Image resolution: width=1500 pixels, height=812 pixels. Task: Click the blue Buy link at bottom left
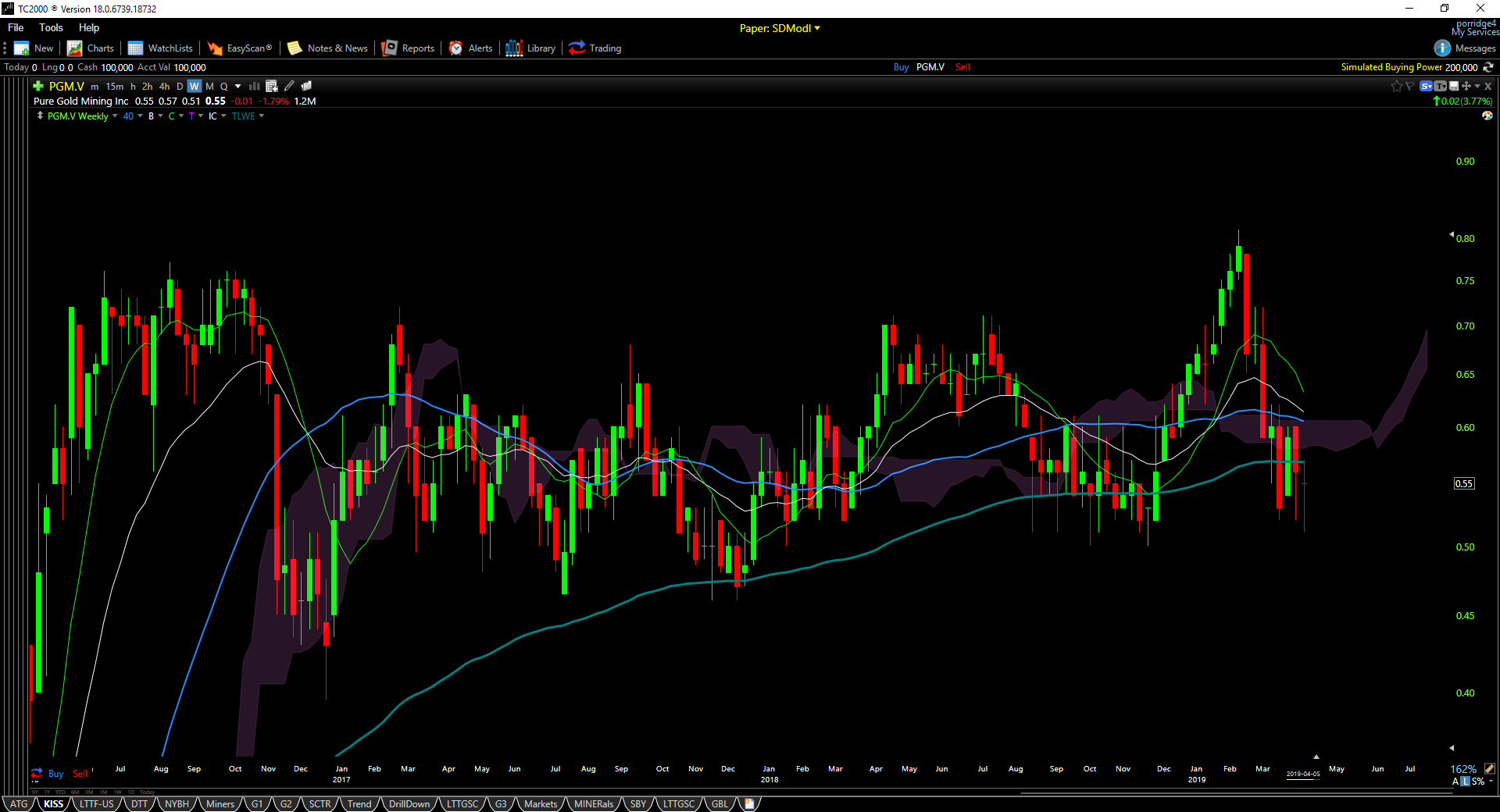(55, 774)
